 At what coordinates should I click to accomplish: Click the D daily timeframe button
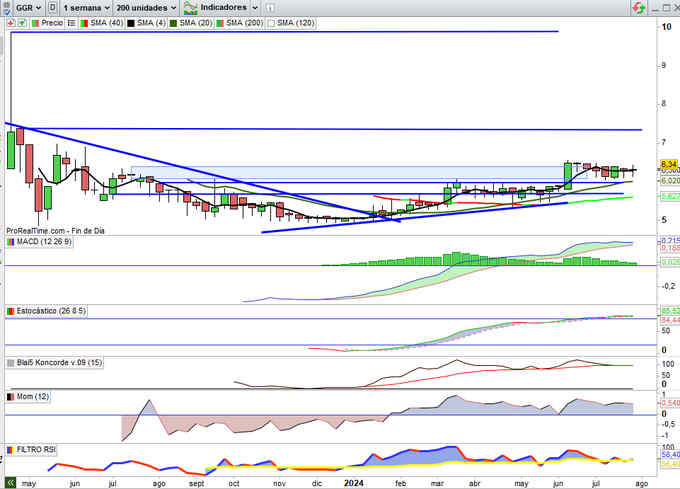click(x=52, y=7)
